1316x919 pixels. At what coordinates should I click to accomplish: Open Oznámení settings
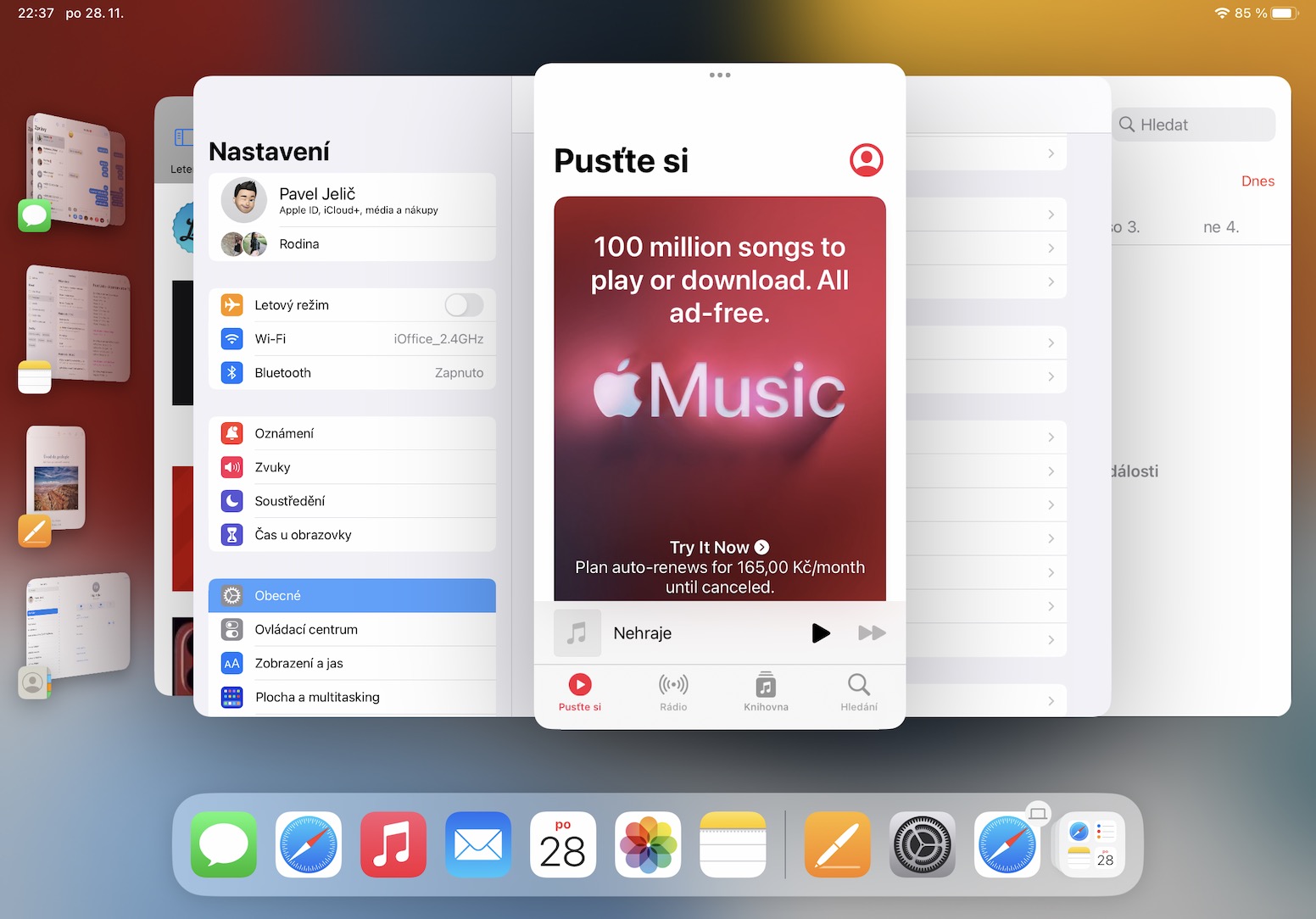[352, 433]
